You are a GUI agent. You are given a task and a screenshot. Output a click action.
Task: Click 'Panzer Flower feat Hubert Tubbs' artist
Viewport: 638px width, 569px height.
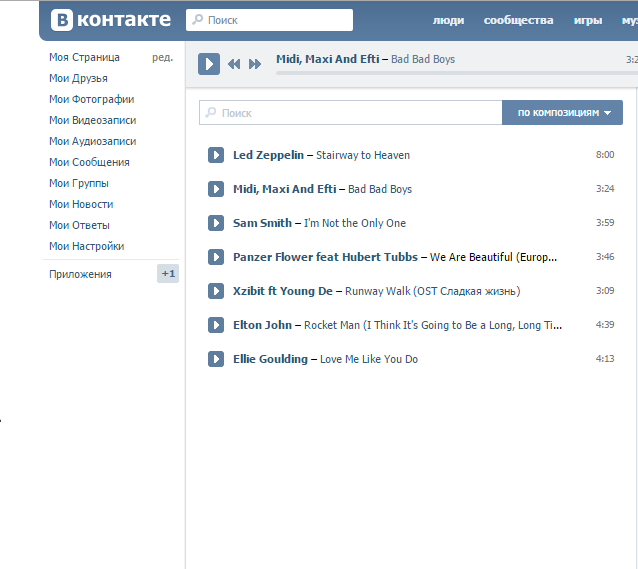point(325,257)
